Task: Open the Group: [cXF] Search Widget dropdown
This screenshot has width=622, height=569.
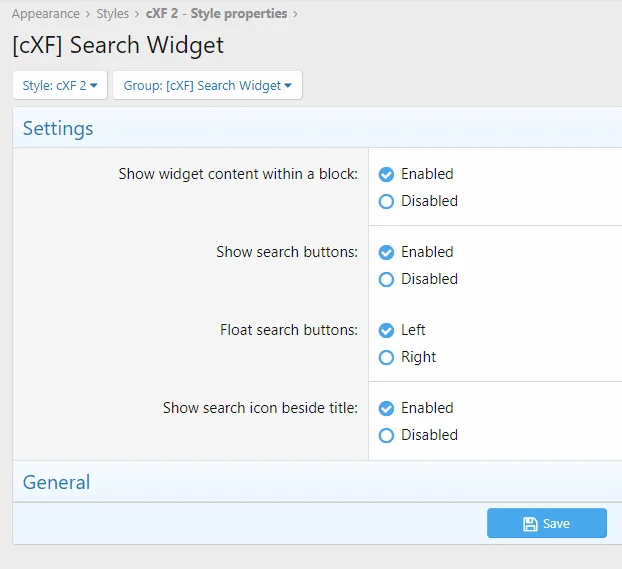Action: pos(207,86)
